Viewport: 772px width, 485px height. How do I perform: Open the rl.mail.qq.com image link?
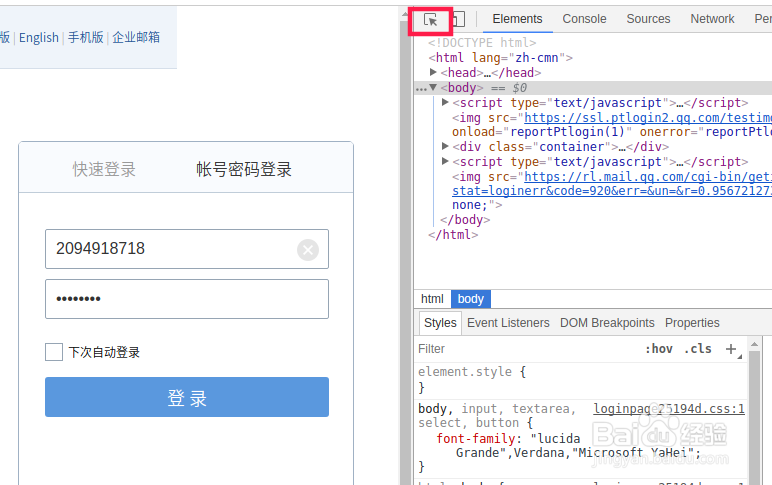point(648,177)
